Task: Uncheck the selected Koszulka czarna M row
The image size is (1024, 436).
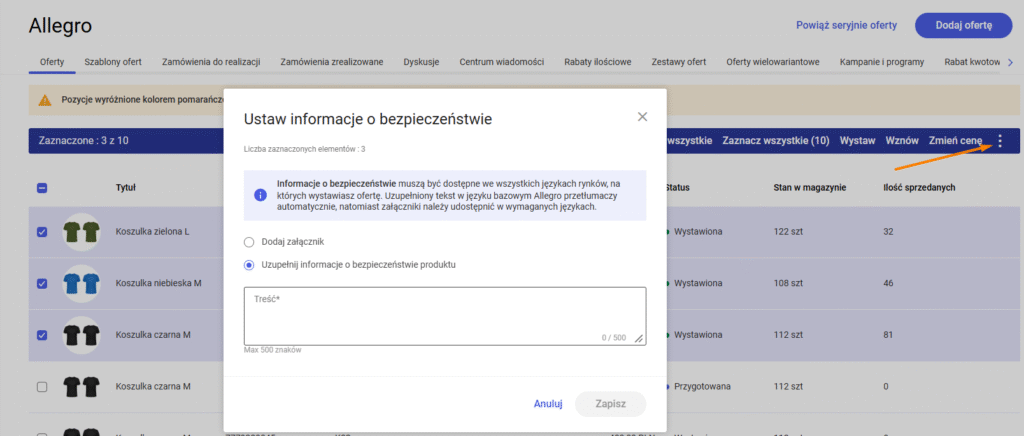Action: coord(42,335)
